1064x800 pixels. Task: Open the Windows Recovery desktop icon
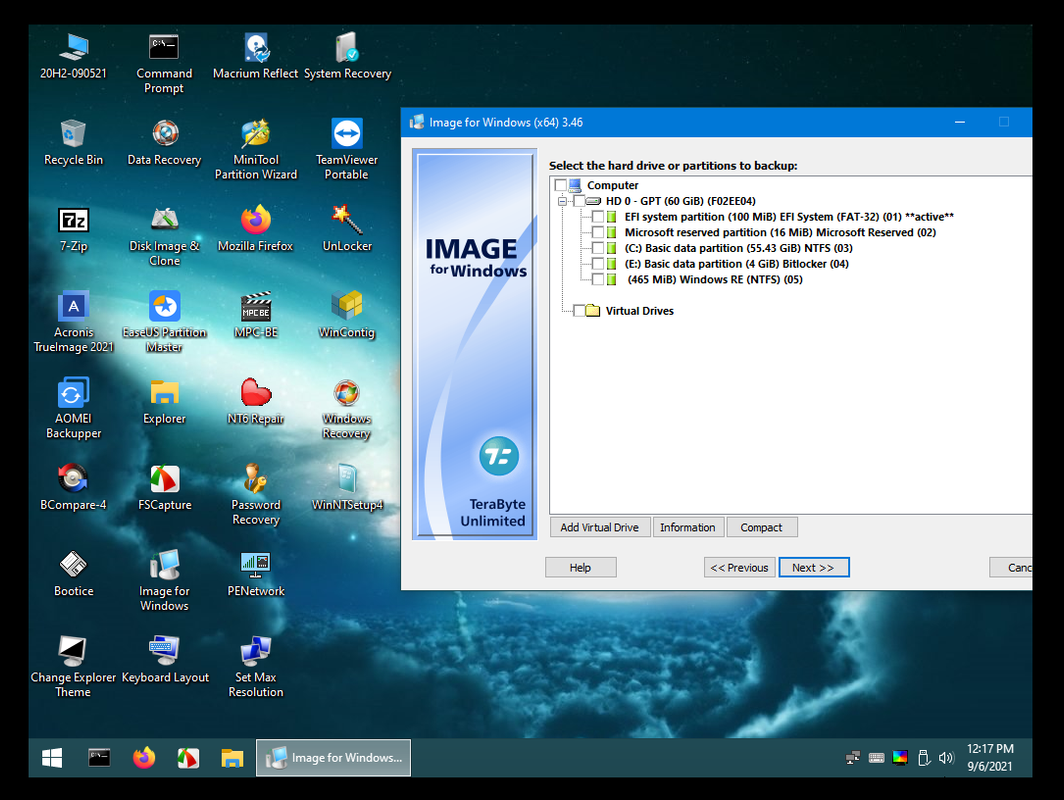point(347,408)
